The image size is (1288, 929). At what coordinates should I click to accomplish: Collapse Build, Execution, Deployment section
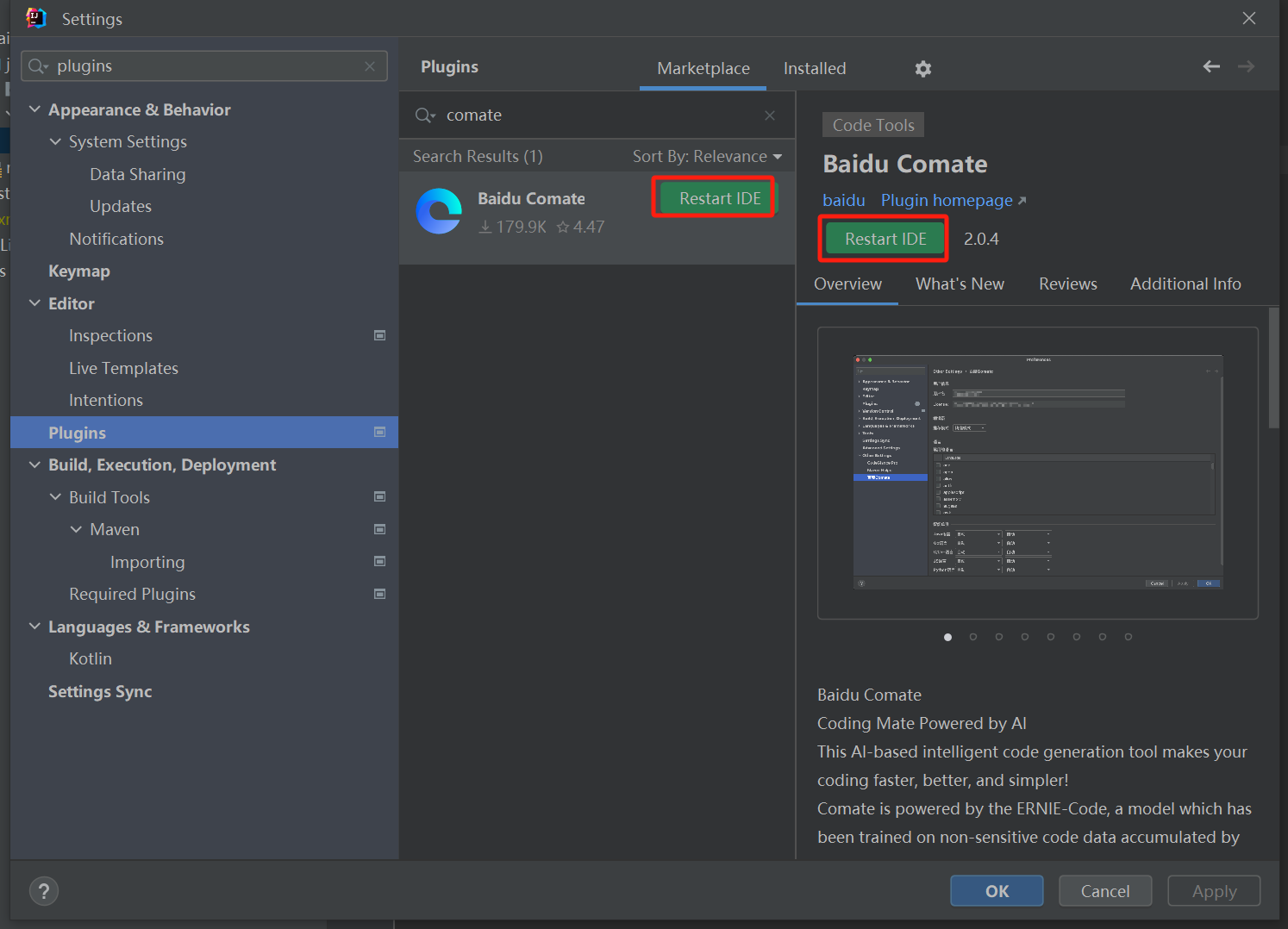click(x=34, y=464)
